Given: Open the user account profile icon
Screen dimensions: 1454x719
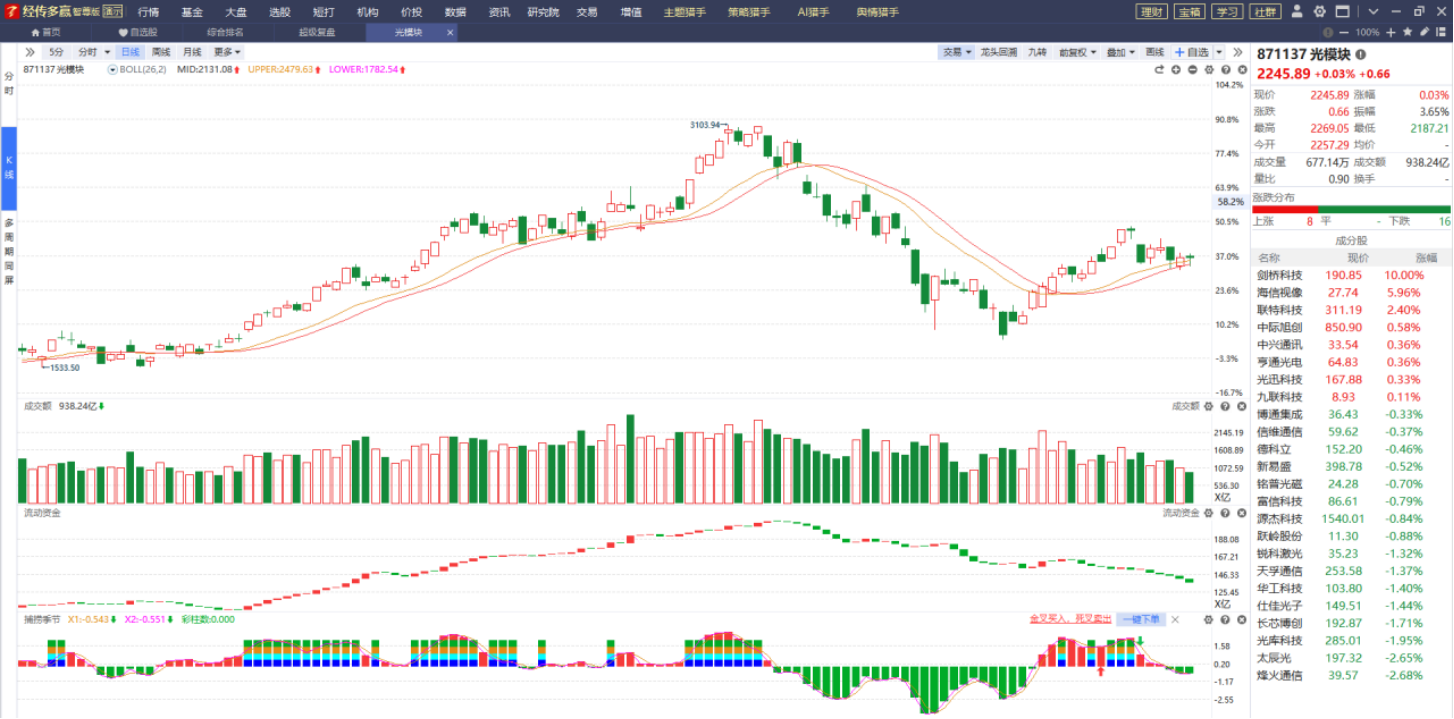Looking at the screenshot, I should coord(1297,11).
